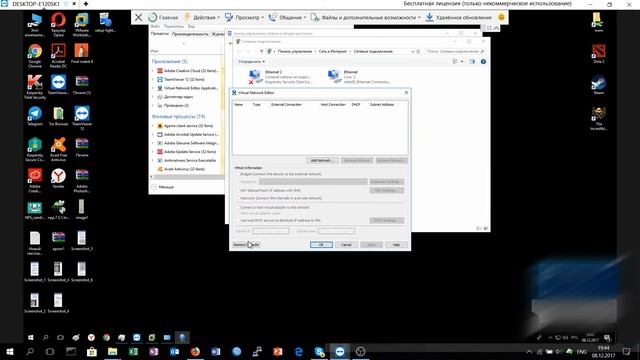Screen dimensions: 640x360
Task: Select Avast Free Antivirus desktop icon
Action: [x=58, y=149]
